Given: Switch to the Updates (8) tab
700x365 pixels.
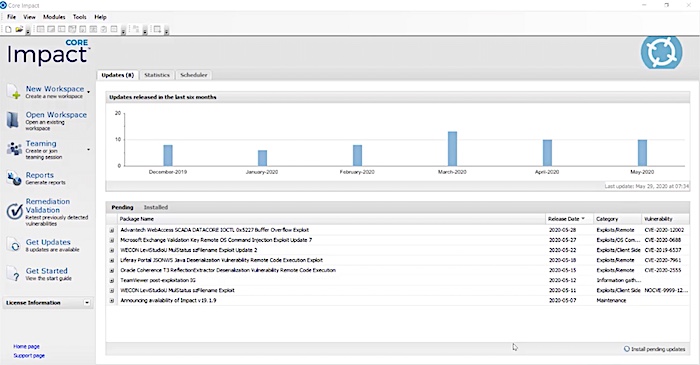Looking at the screenshot, I should [117, 75].
